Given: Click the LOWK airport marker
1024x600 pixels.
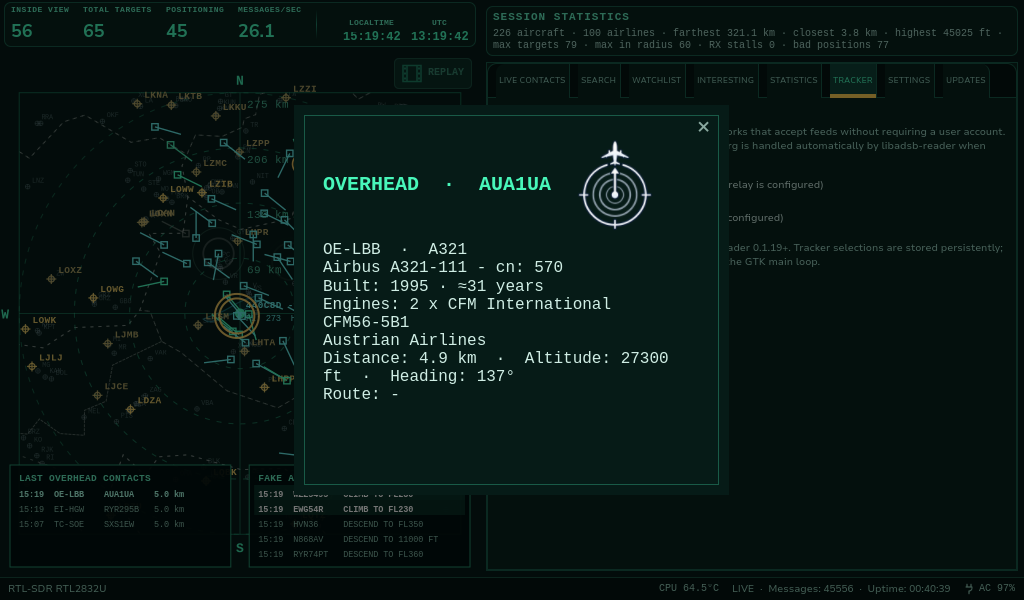Looking at the screenshot, I should pos(25,329).
